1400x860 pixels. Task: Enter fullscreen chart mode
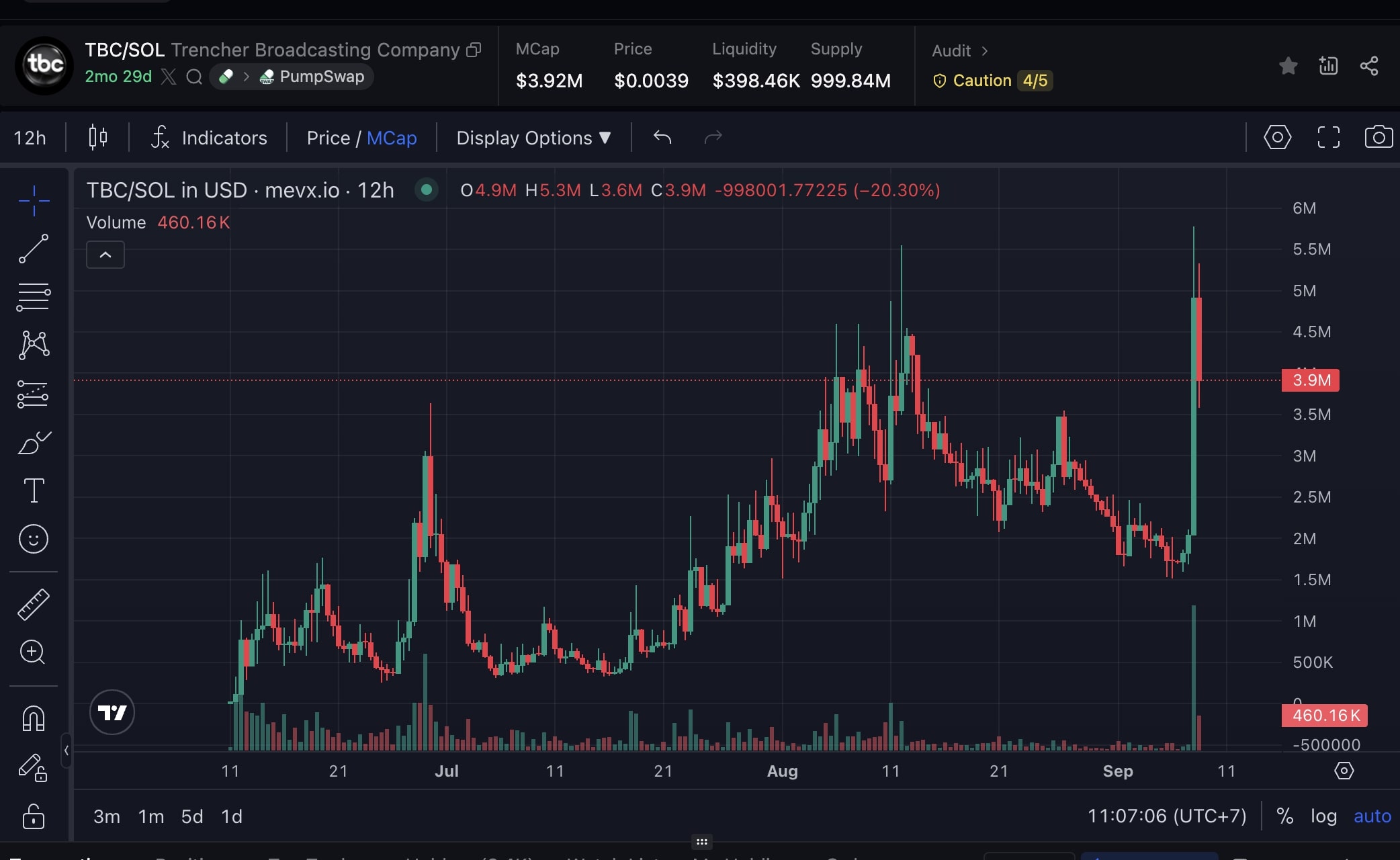1328,137
